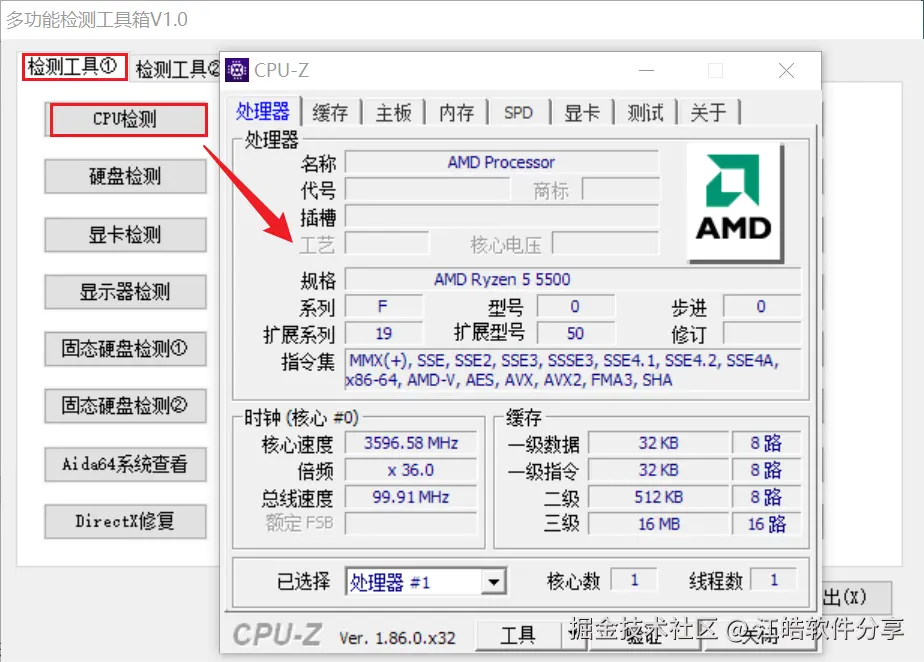This screenshot has height=662, width=924.
Task: Close the CPU-Z window
Action: click(x=786, y=71)
